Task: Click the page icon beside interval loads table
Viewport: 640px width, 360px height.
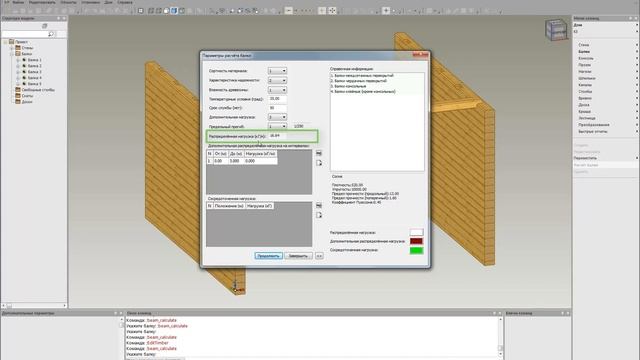Action: point(319,163)
